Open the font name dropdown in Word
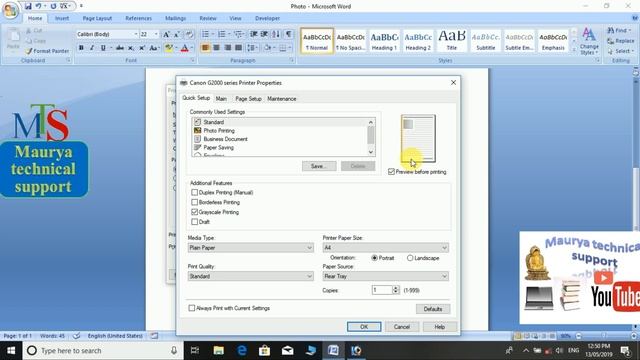The image size is (640, 360). pyautogui.click(x=135, y=34)
